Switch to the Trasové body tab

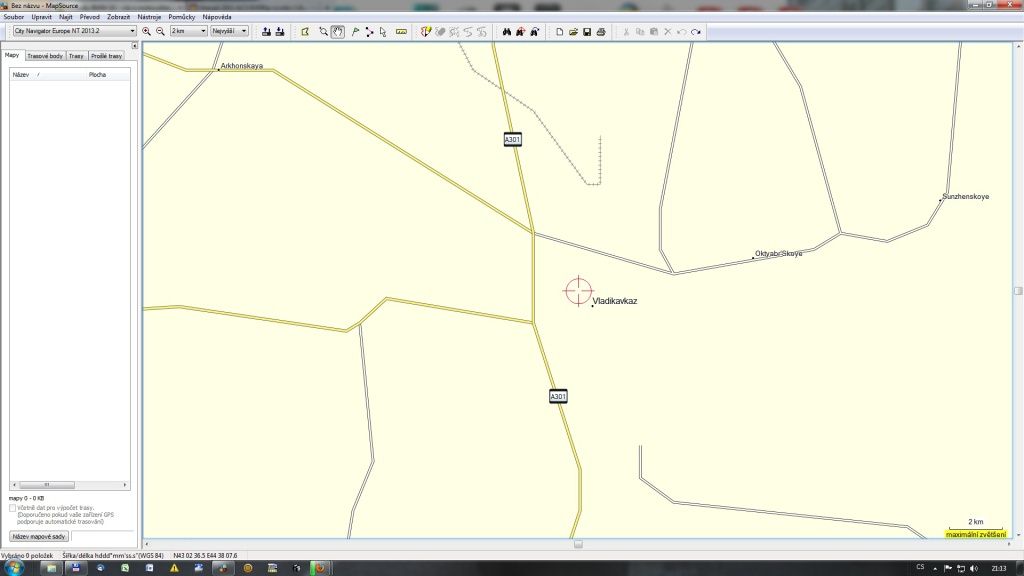pos(45,56)
